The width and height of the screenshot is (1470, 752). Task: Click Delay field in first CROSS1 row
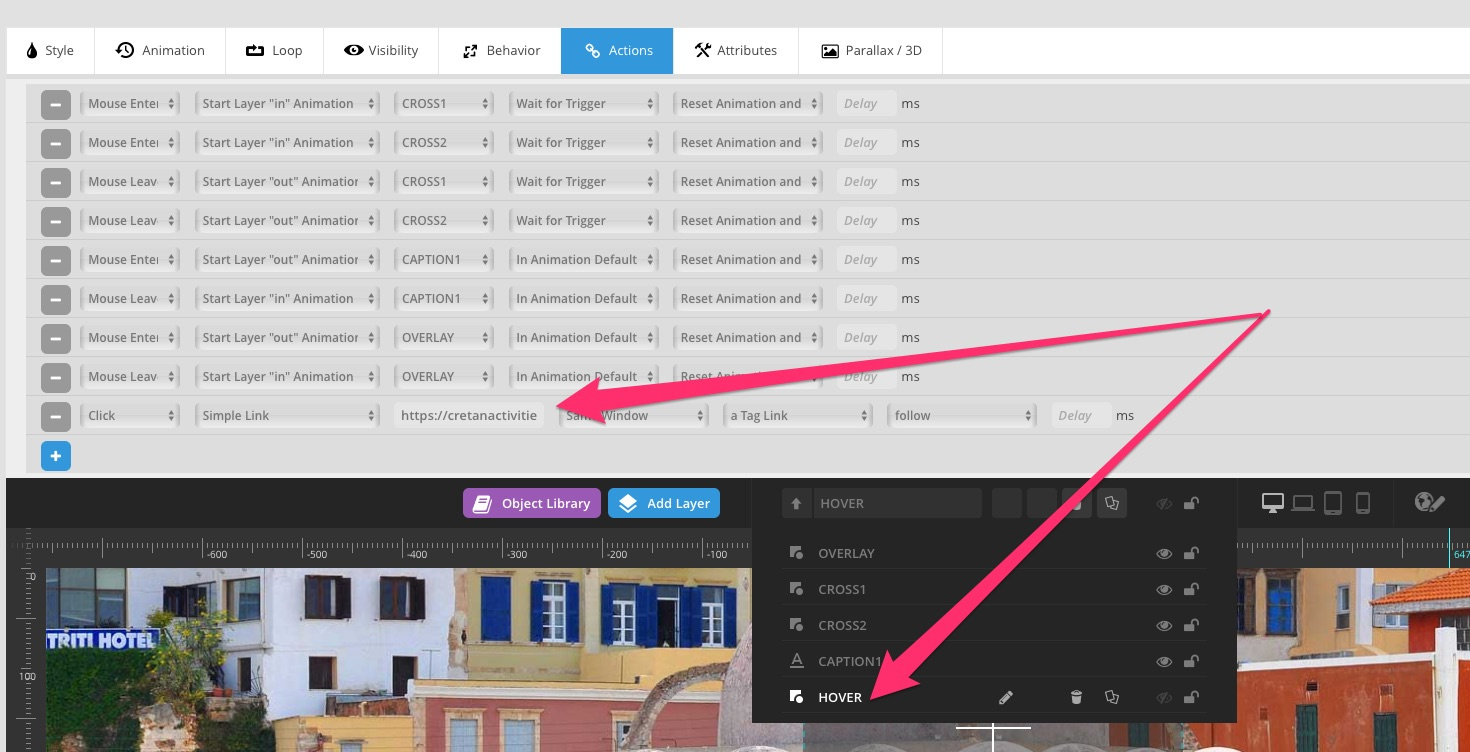pyautogui.click(x=867, y=104)
